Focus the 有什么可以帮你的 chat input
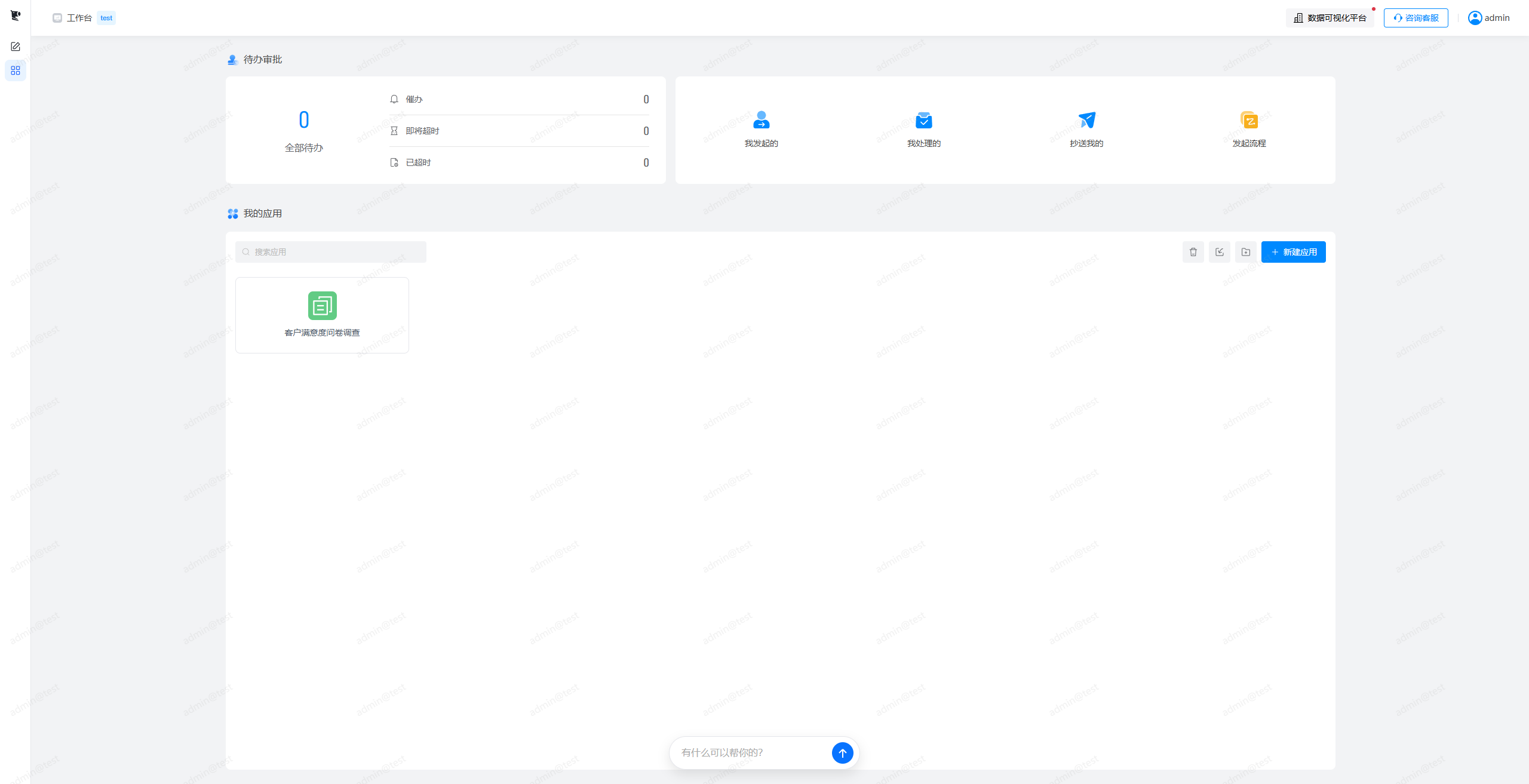This screenshot has height=784, width=1529. point(753,753)
